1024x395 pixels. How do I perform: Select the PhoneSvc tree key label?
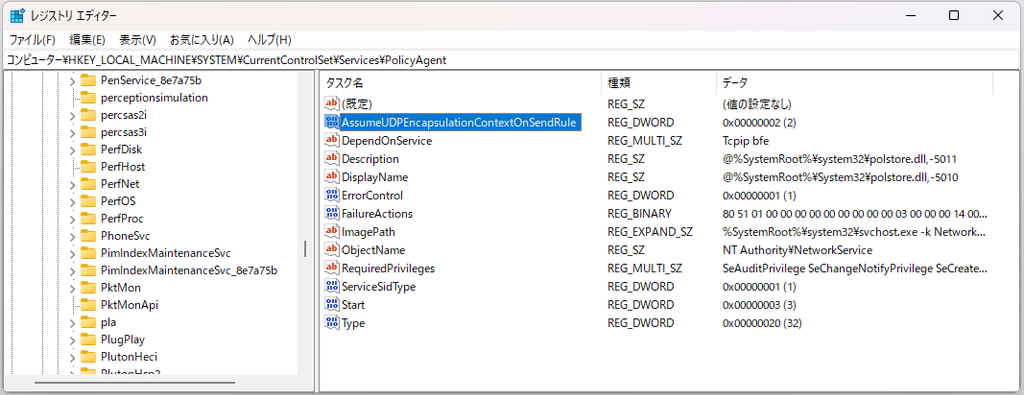126,236
